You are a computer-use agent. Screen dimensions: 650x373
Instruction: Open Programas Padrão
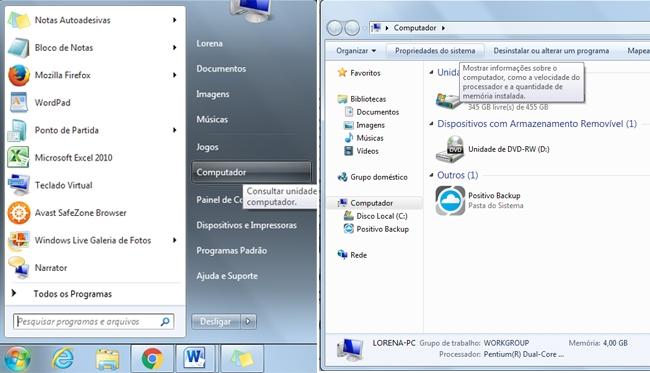[231, 250]
